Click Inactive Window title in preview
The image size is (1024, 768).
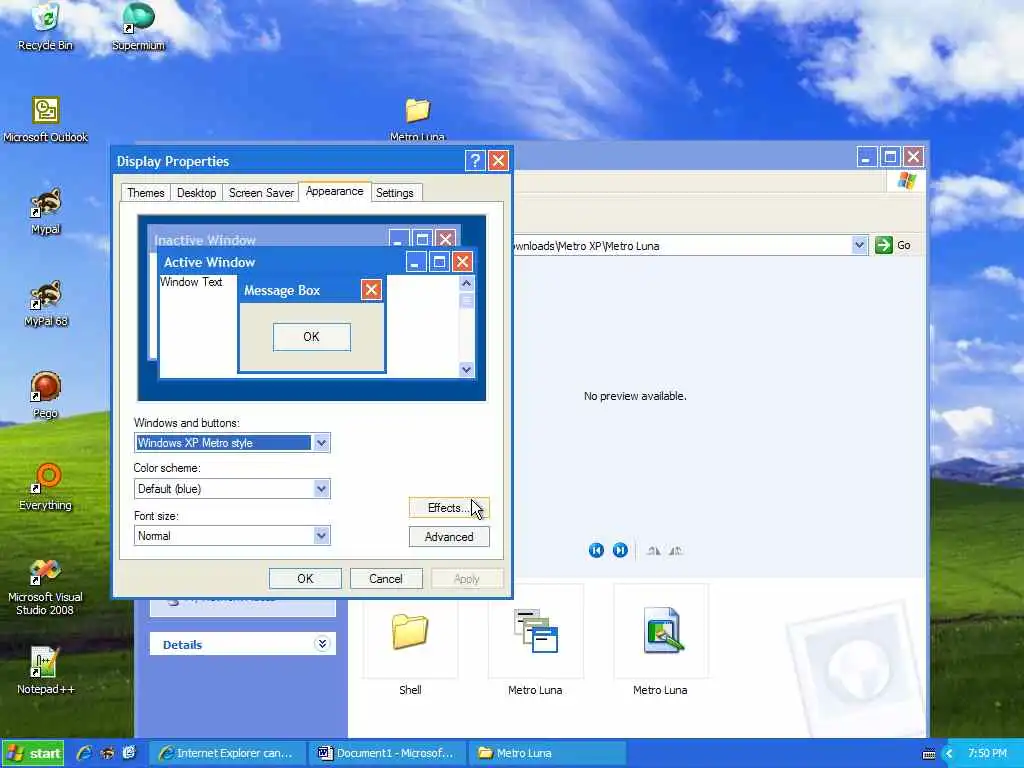click(205, 240)
